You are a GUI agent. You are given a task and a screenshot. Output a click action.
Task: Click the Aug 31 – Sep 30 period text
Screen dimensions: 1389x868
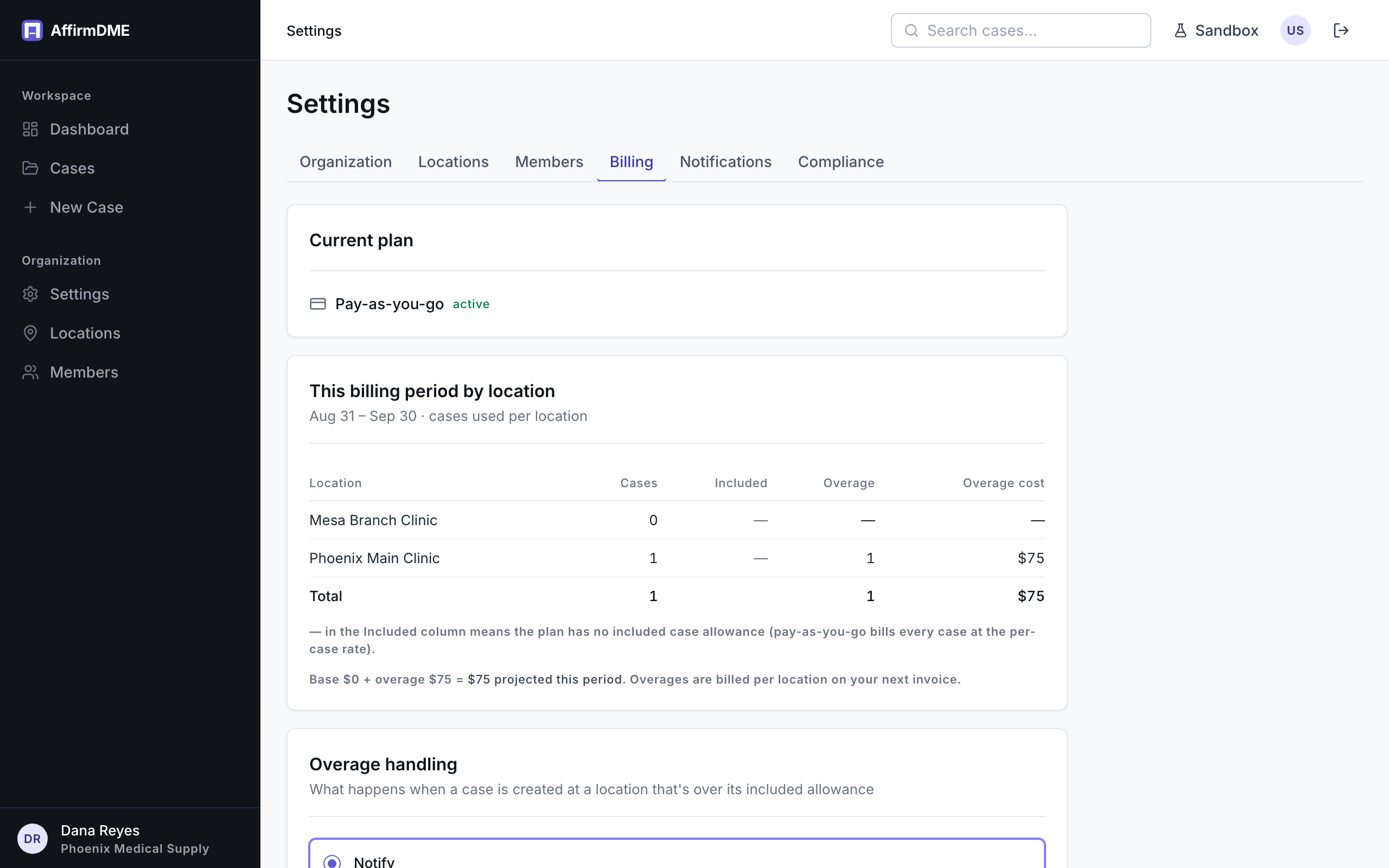363,416
